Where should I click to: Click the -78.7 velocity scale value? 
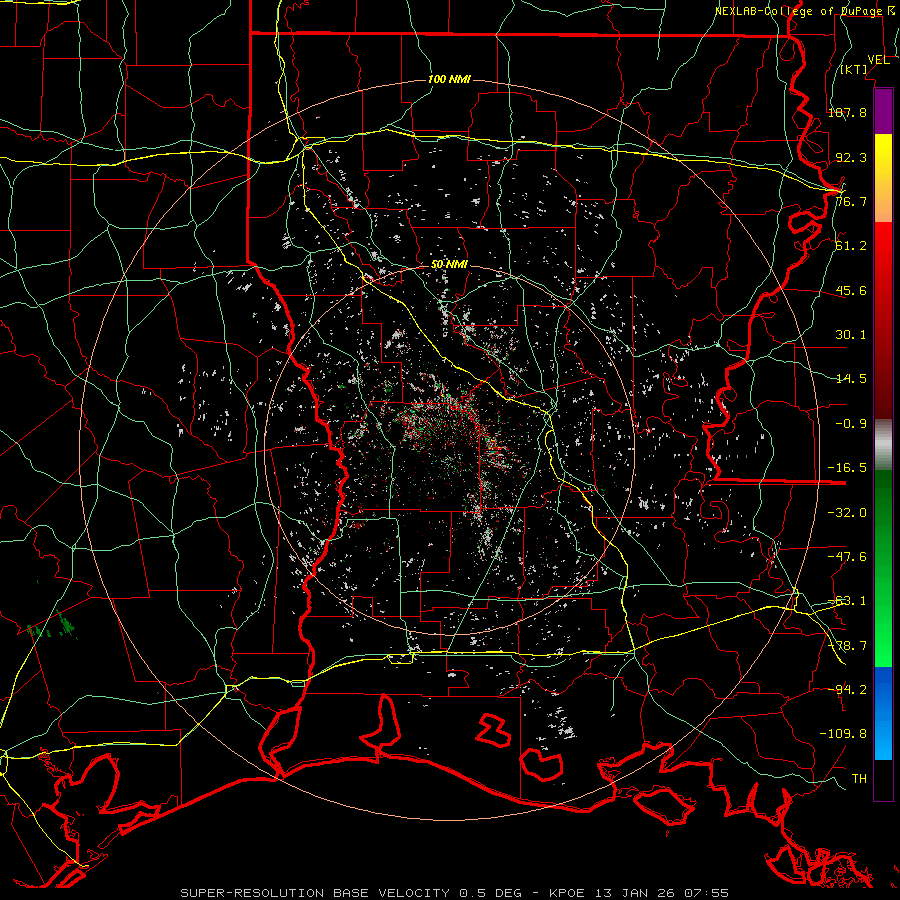coord(847,646)
